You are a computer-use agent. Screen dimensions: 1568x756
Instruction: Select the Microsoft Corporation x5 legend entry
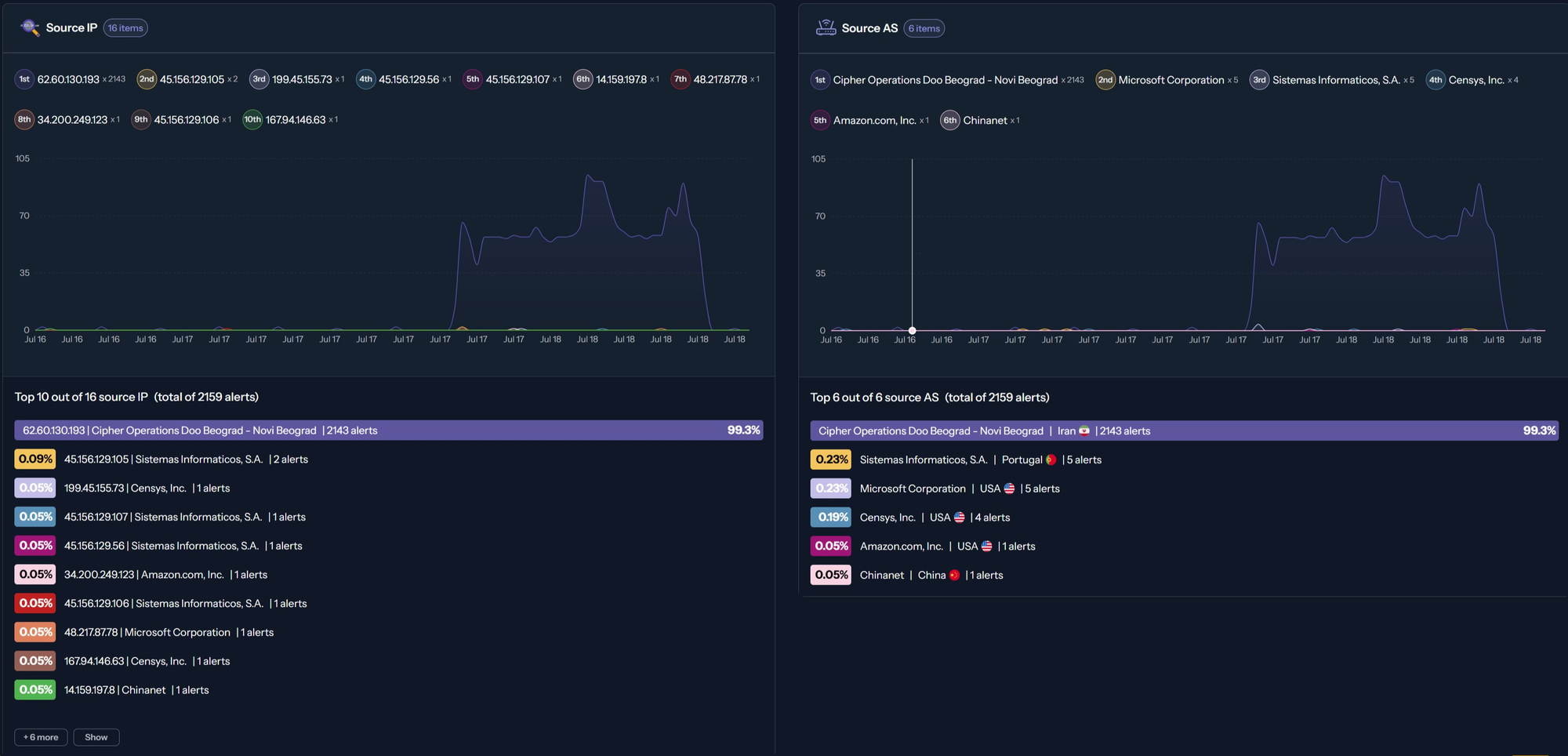[x=1167, y=80]
